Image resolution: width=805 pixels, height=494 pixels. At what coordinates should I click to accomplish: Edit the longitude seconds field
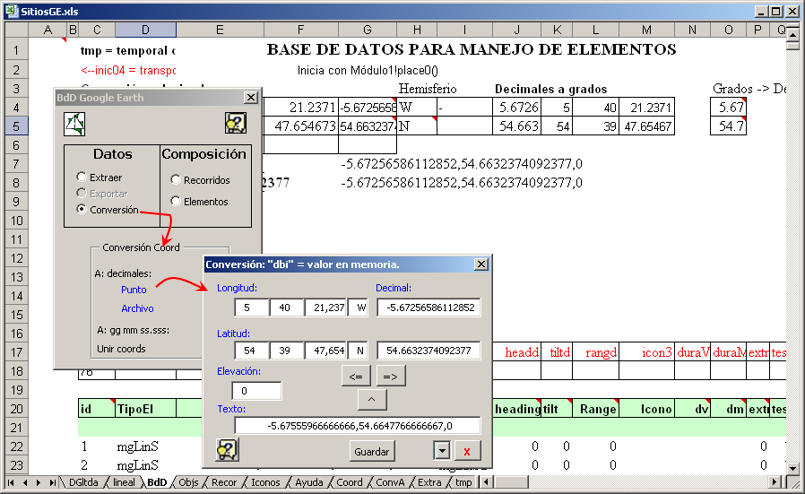[325, 308]
